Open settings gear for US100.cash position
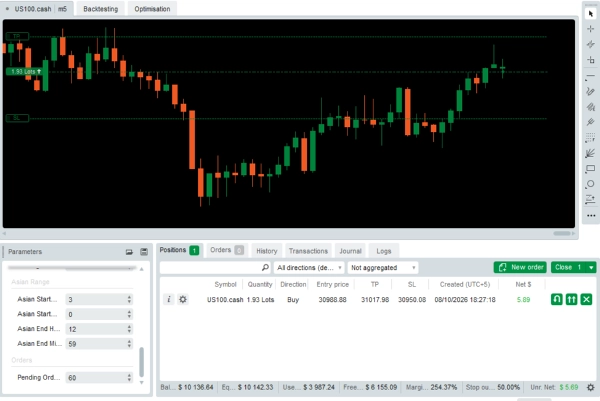This screenshot has height=401, width=600. pyautogui.click(x=183, y=299)
